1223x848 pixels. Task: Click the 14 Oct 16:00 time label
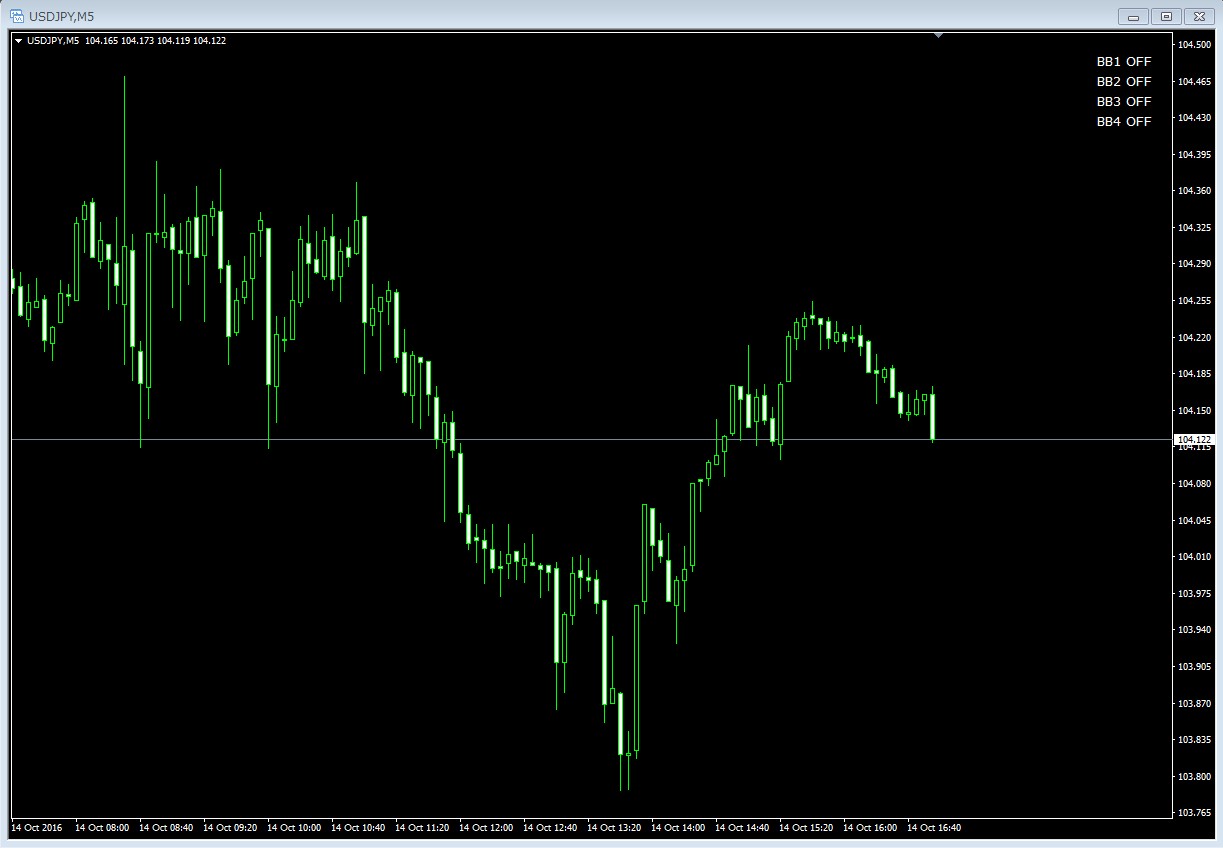click(870, 828)
